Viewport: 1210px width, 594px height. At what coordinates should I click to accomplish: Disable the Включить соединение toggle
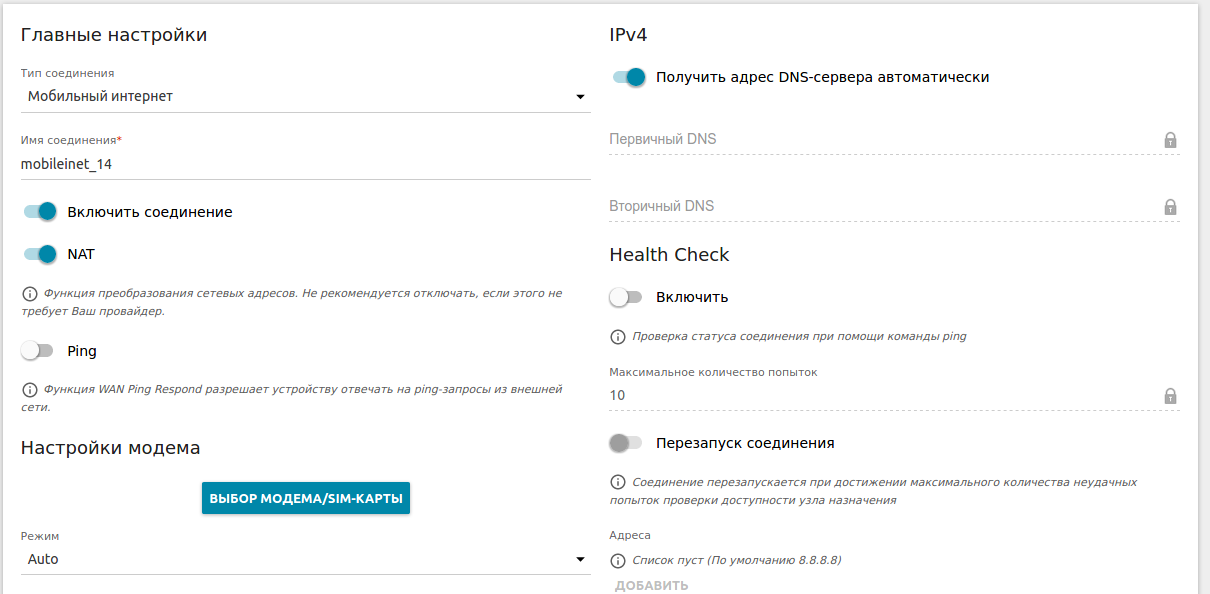40,212
